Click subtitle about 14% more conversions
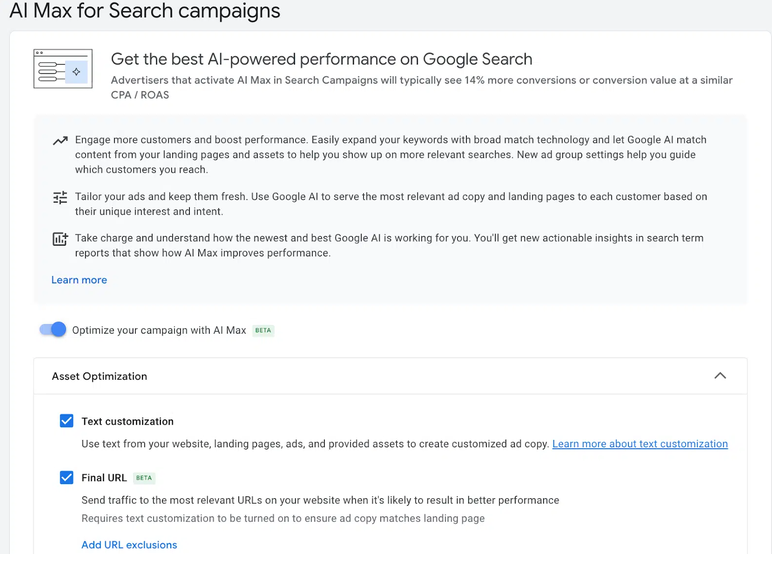772x563 pixels. click(421, 87)
